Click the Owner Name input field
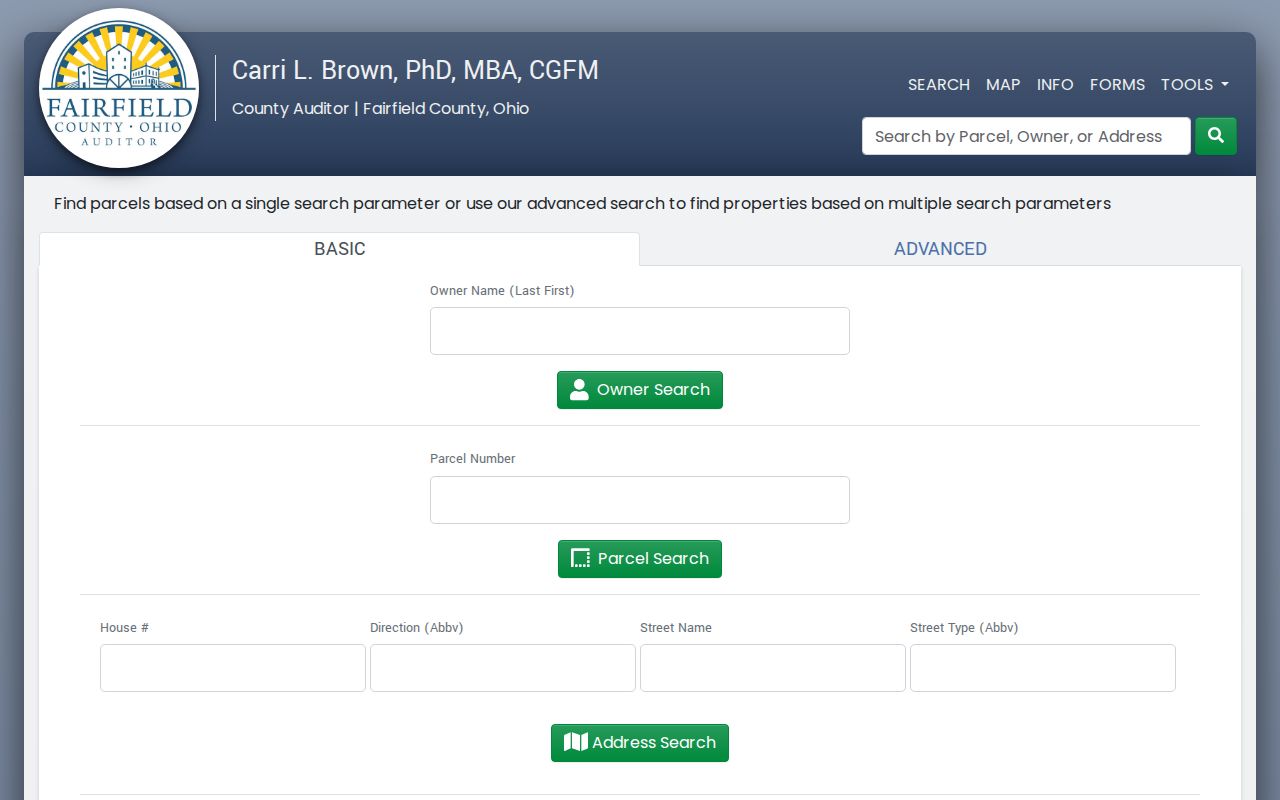The width and height of the screenshot is (1280, 800). (x=640, y=331)
